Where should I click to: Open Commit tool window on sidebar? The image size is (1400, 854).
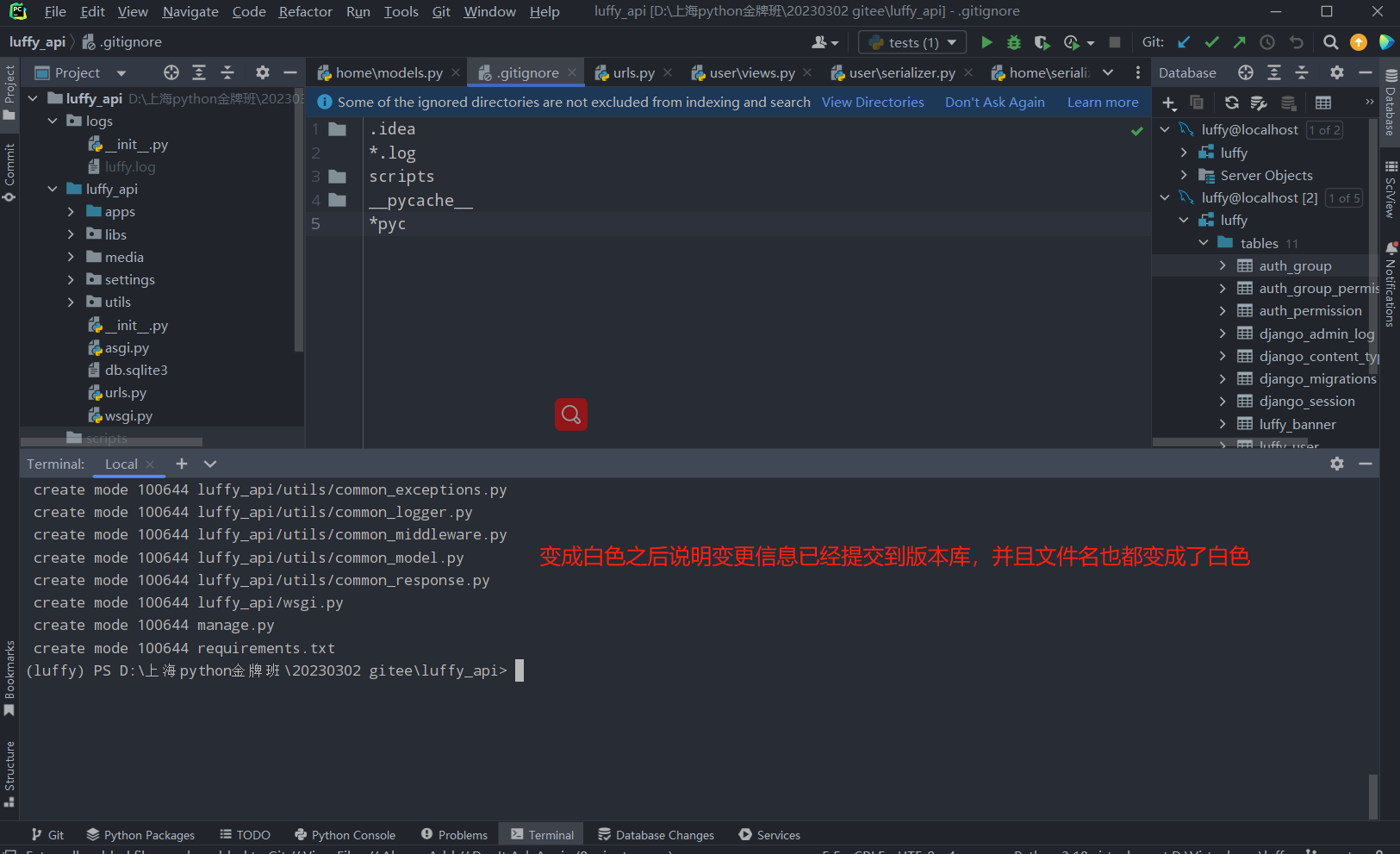9,171
